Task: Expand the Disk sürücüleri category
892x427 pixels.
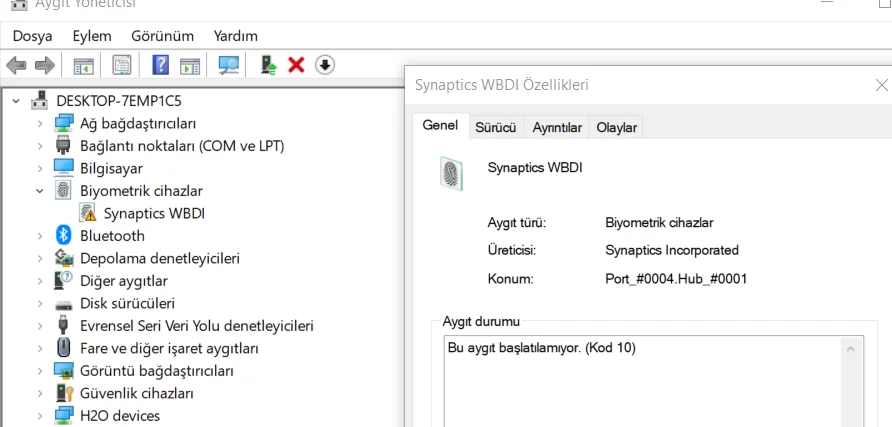Action: click(x=40, y=304)
